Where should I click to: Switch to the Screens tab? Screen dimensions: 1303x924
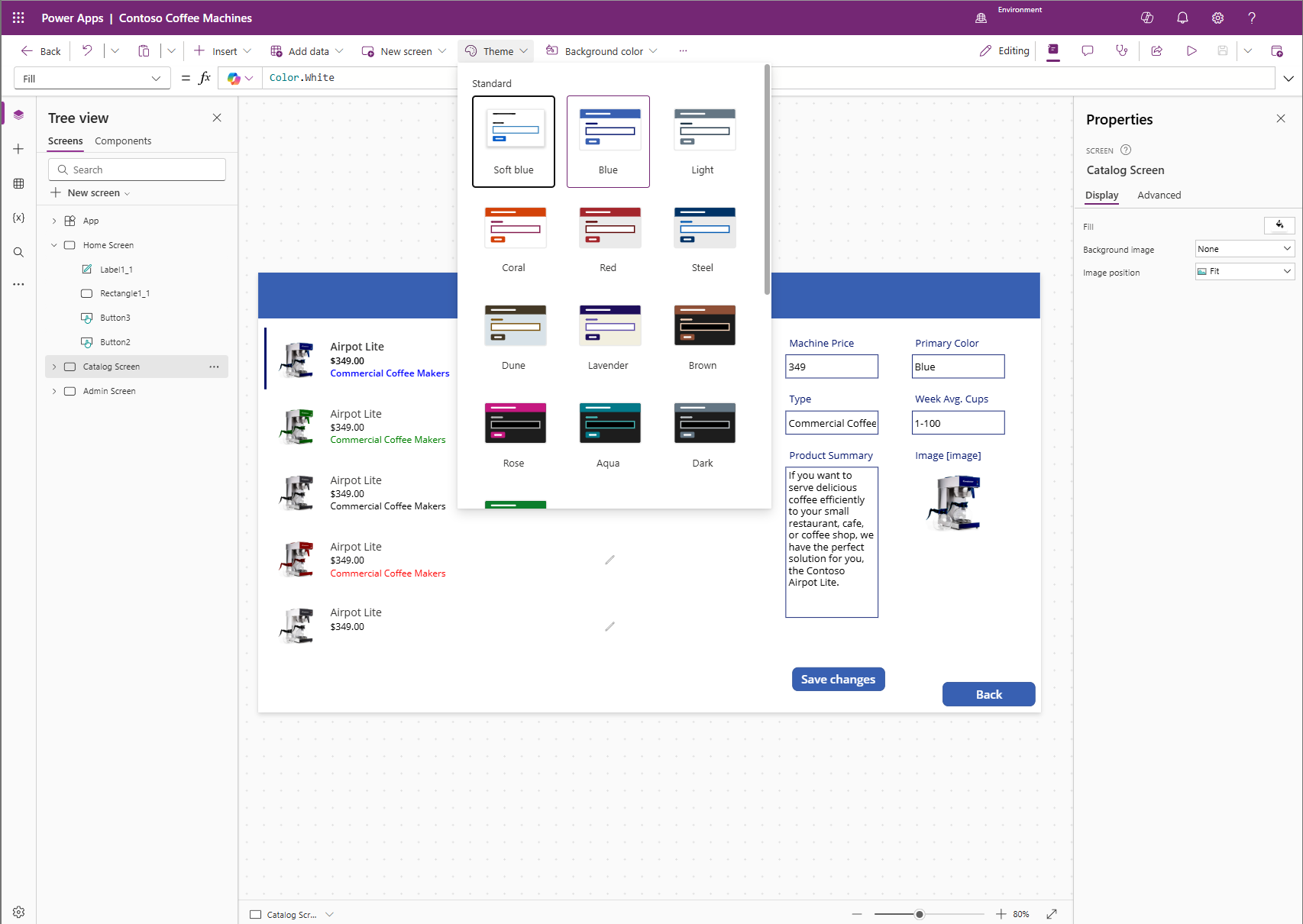tap(66, 141)
